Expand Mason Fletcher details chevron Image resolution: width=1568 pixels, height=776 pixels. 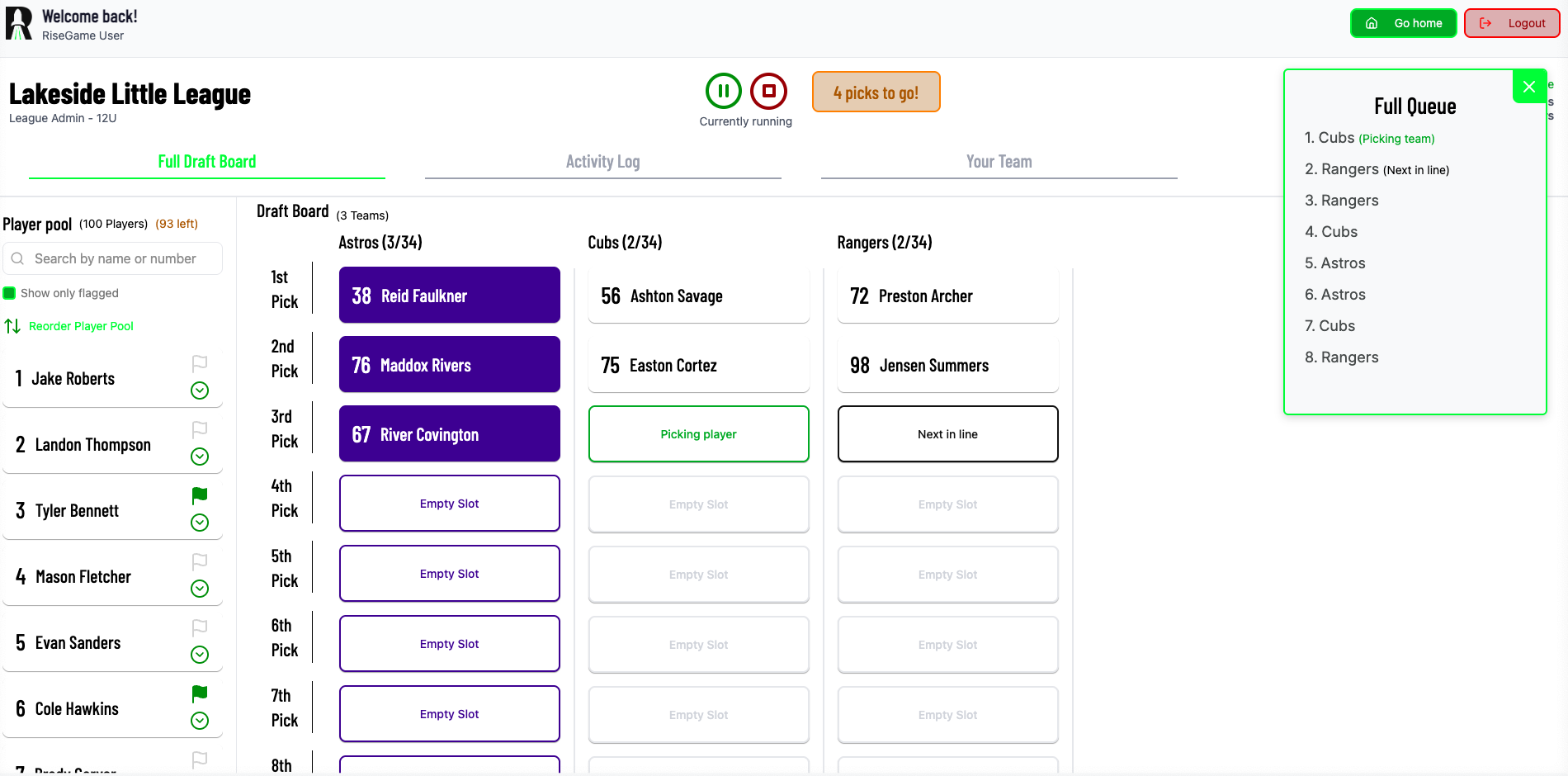tap(200, 589)
